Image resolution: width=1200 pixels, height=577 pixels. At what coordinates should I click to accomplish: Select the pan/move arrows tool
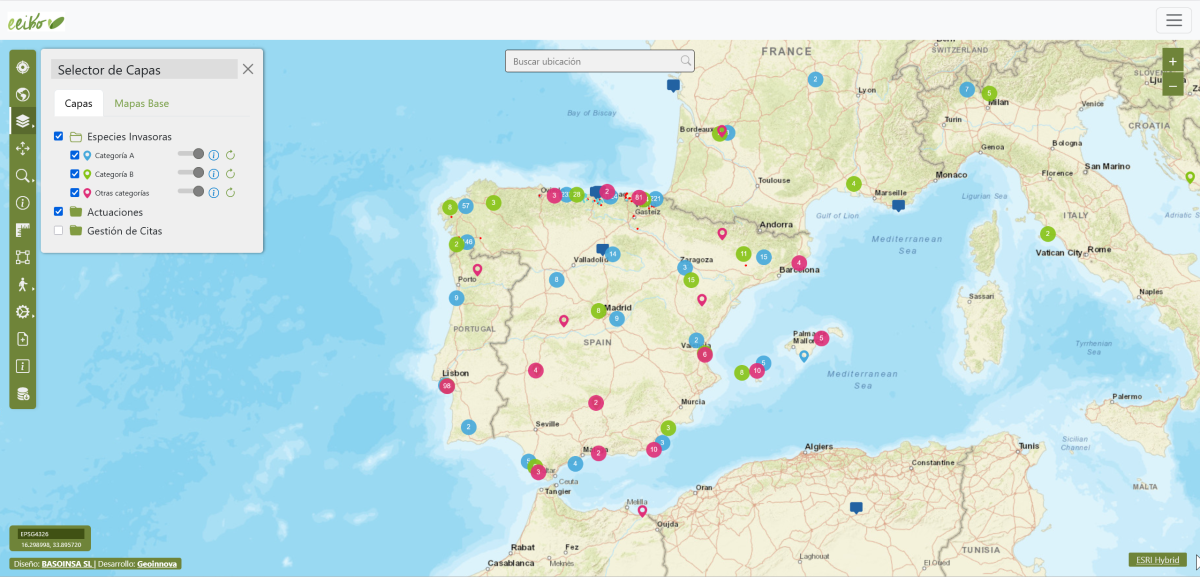[22, 148]
